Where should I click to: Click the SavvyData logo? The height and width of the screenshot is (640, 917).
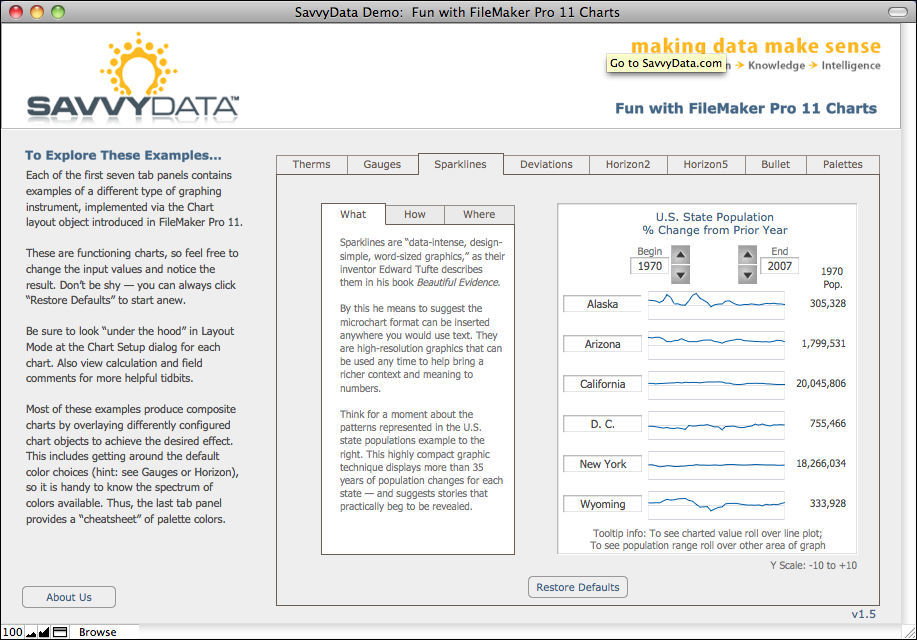[x=133, y=76]
